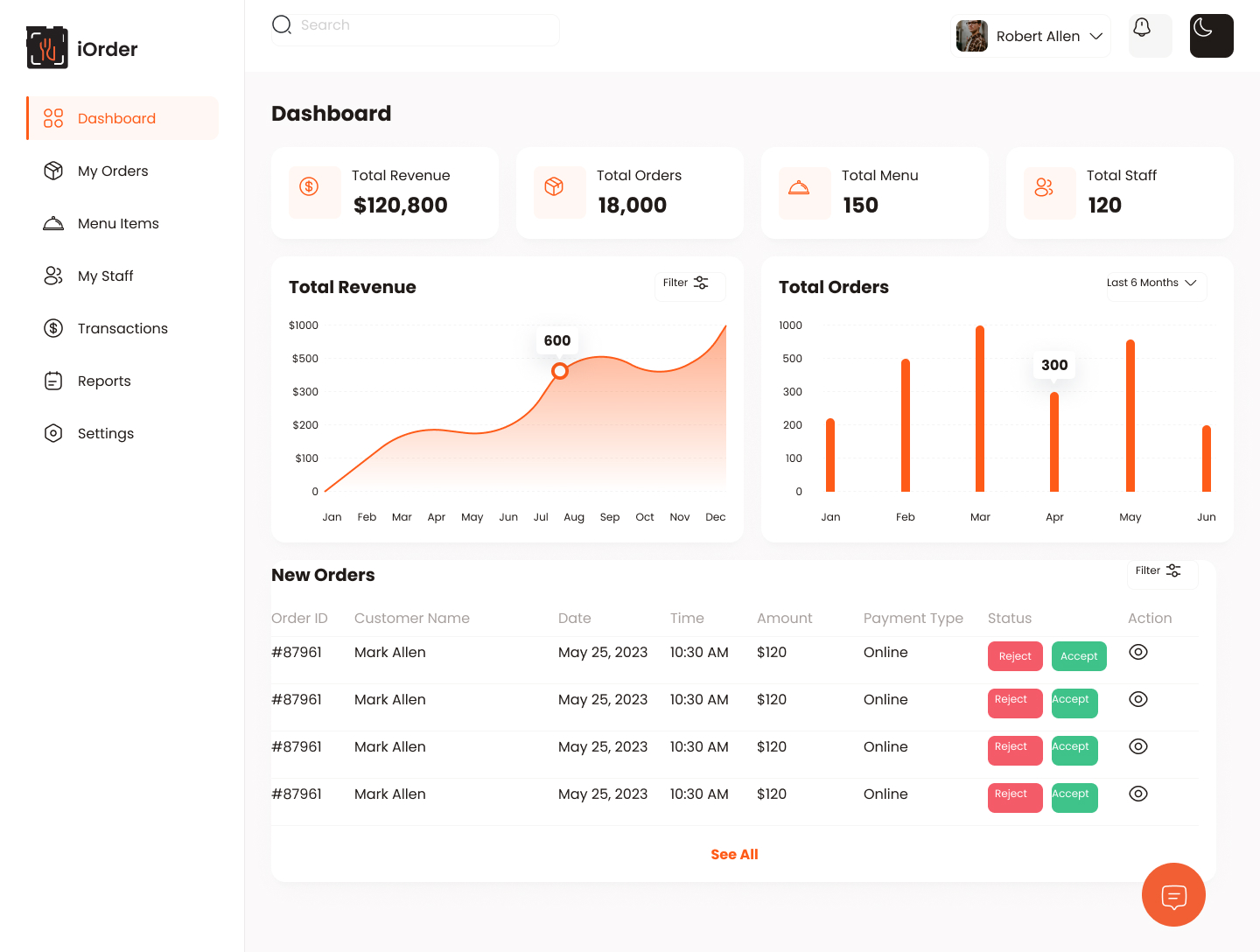The width and height of the screenshot is (1260, 952).
Task: Select the 600 data point on revenue chart
Action: click(560, 371)
